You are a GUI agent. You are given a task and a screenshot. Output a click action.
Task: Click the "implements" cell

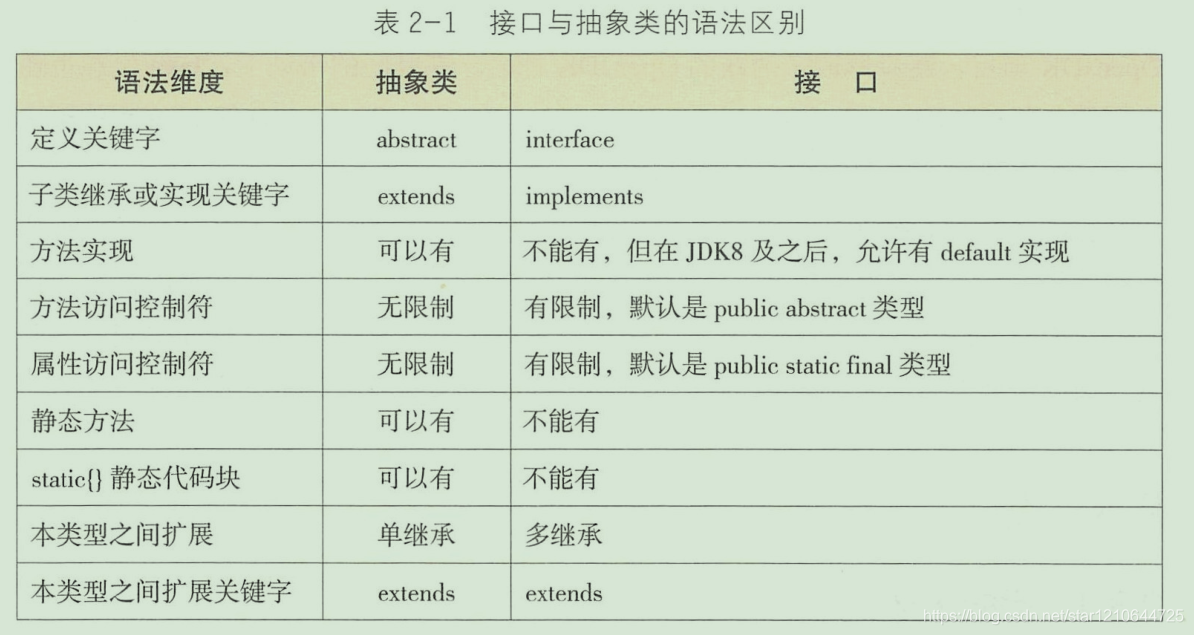pos(584,196)
